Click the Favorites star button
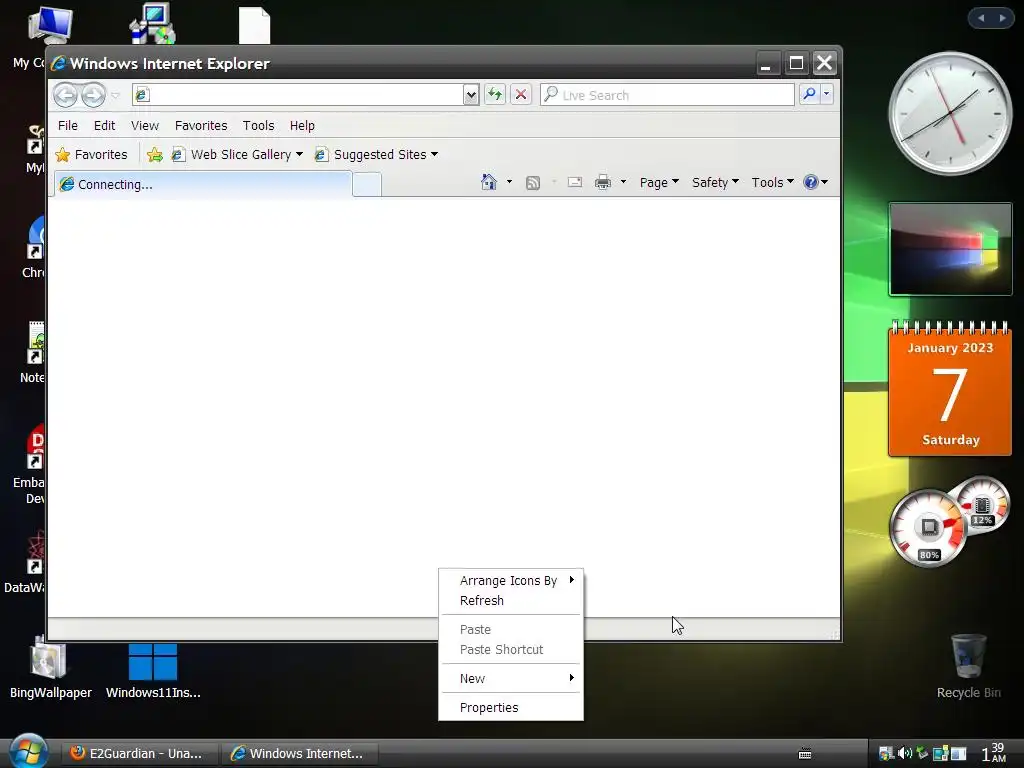The width and height of the screenshot is (1024, 768). click(x=91, y=155)
